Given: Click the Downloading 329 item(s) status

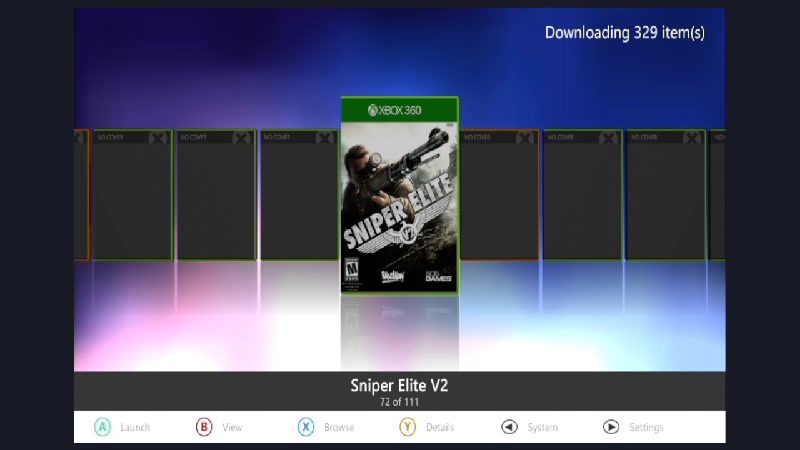Looking at the screenshot, I should [x=625, y=33].
